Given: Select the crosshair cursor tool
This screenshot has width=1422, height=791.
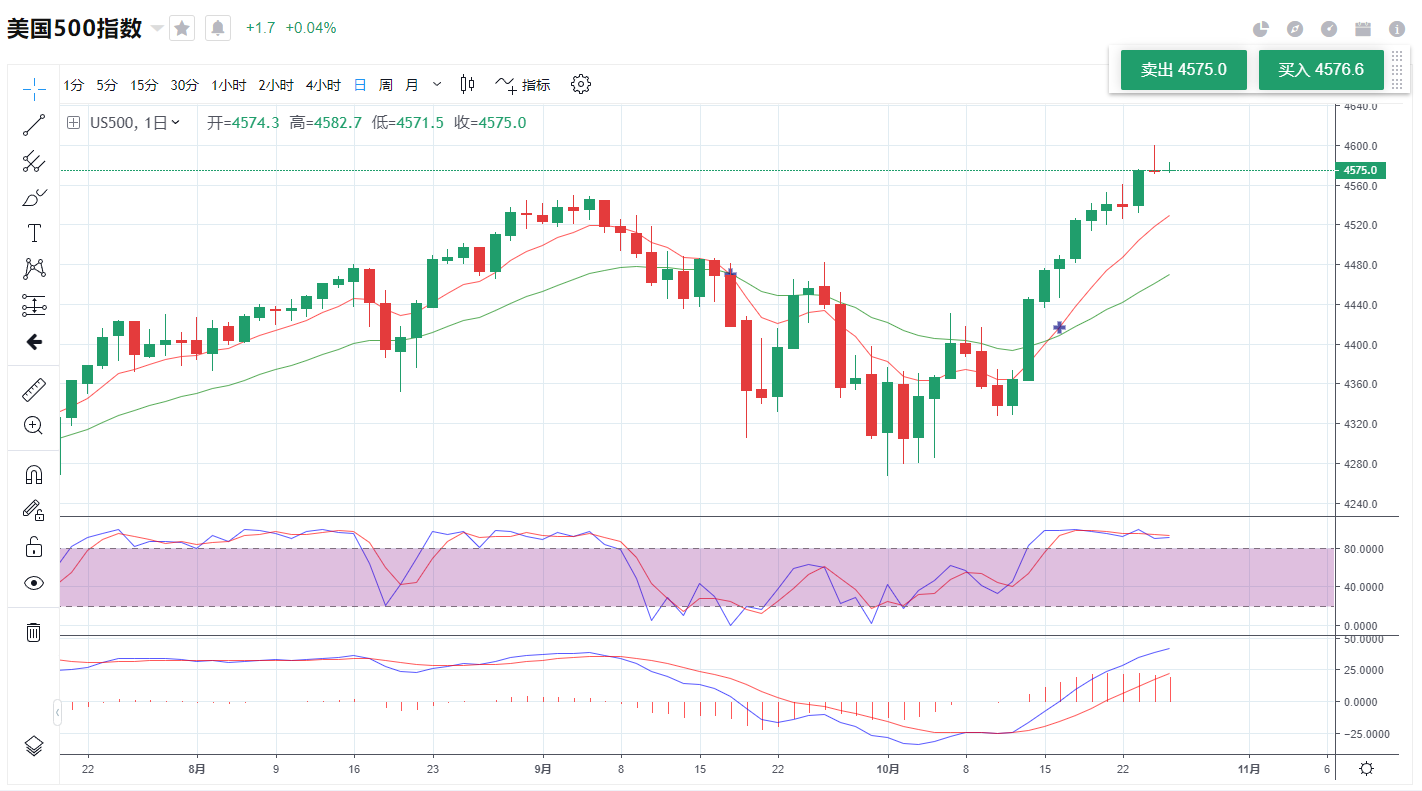Looking at the screenshot, I should (x=34, y=89).
